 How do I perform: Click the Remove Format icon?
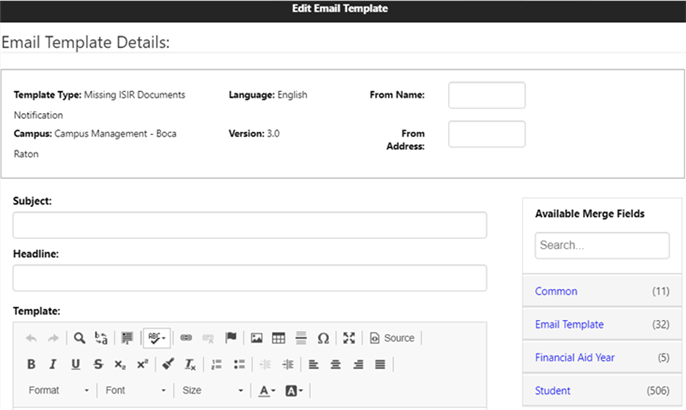(x=190, y=364)
